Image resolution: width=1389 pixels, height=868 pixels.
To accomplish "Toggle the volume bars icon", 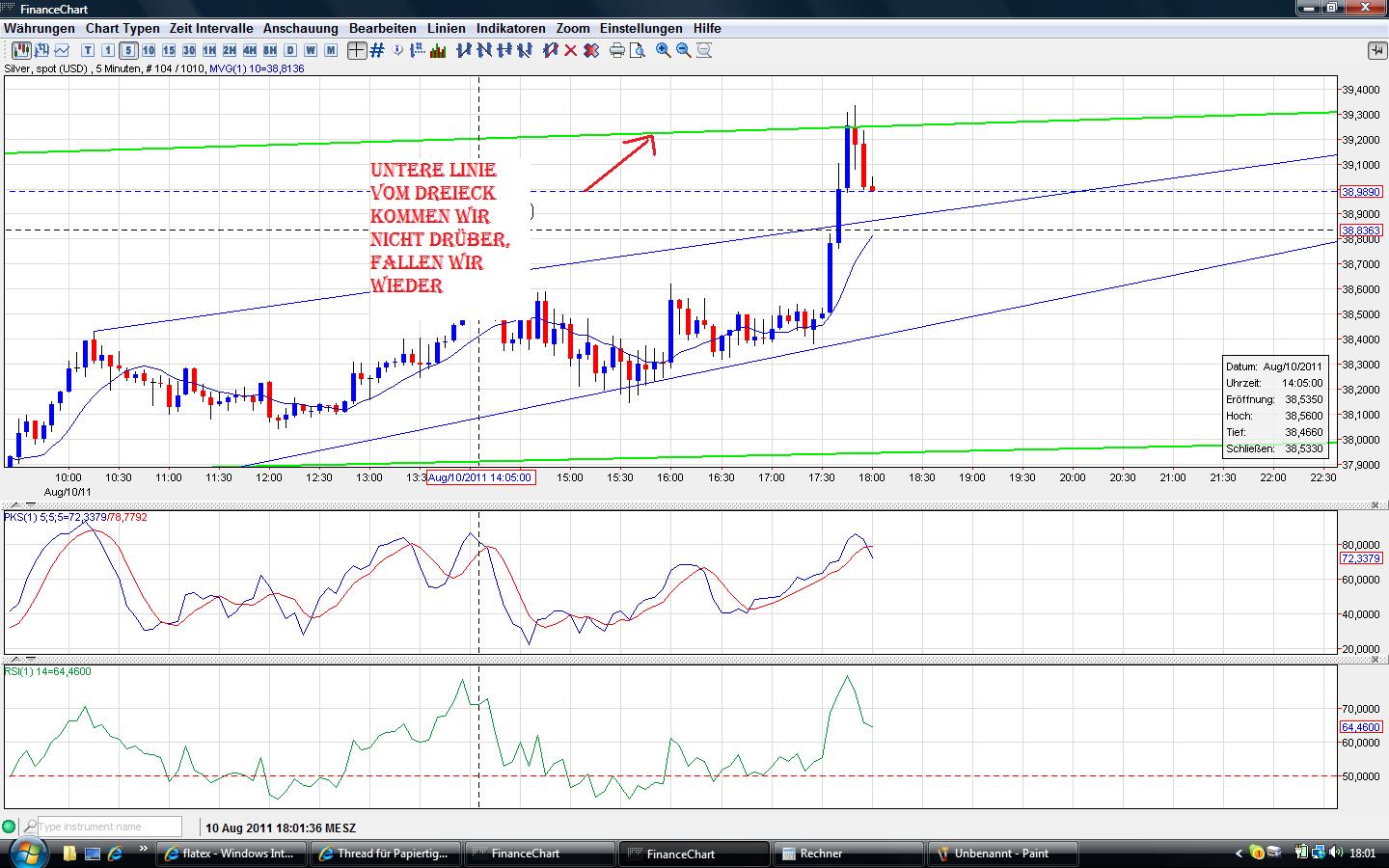I will pyautogui.click(x=438, y=50).
